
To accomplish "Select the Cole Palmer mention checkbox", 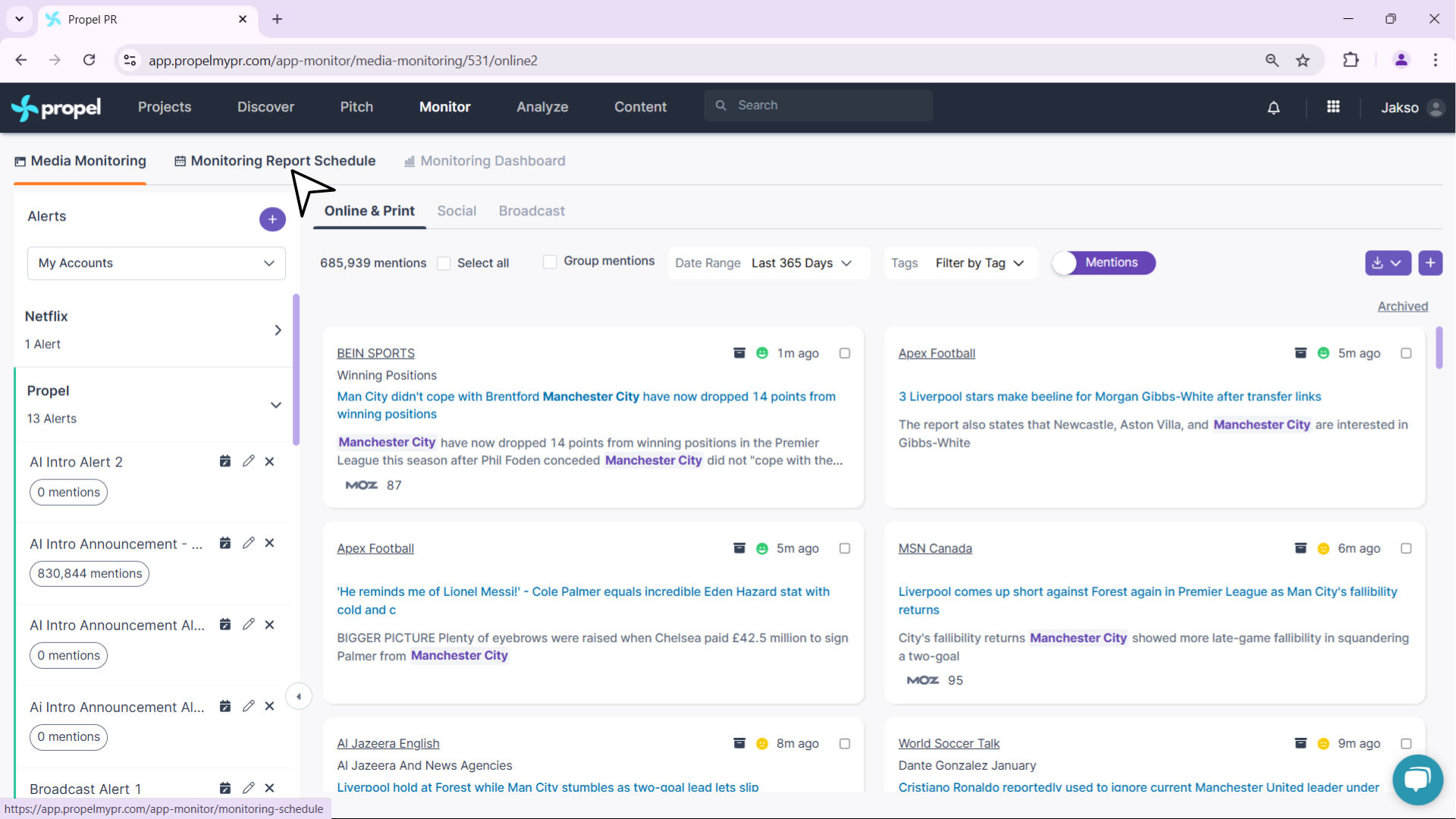I will [x=845, y=548].
